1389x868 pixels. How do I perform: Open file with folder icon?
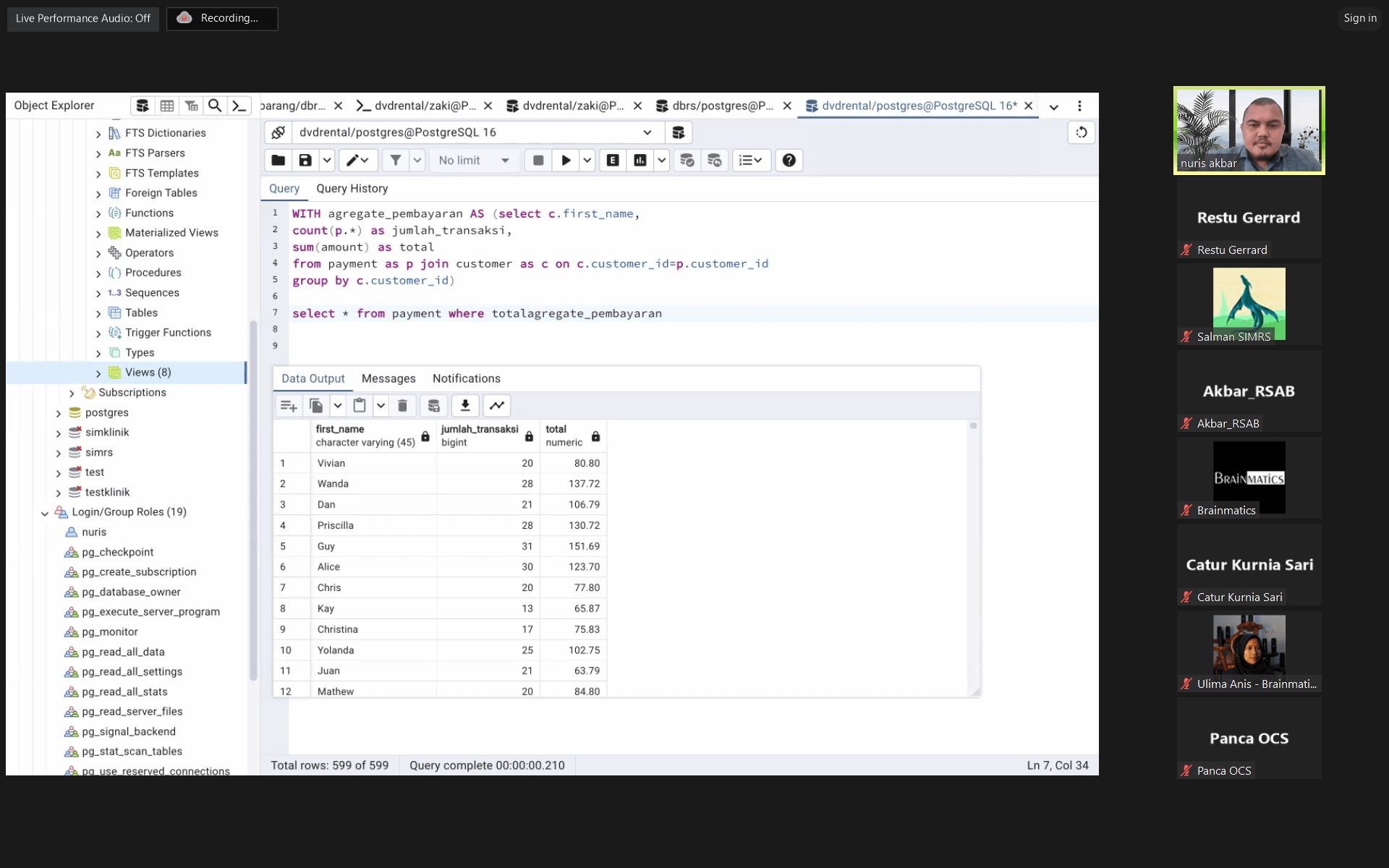tap(279, 161)
